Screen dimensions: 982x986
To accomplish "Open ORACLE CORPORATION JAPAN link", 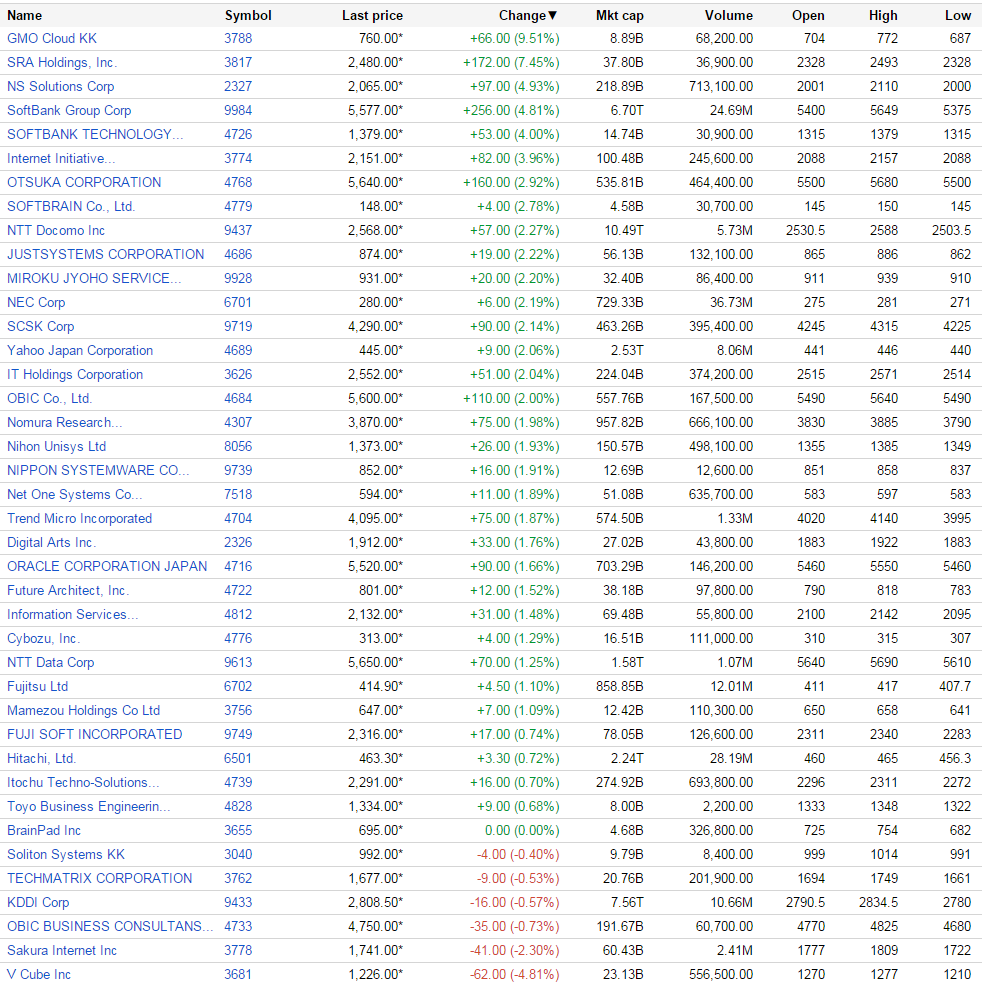I will [x=107, y=567].
